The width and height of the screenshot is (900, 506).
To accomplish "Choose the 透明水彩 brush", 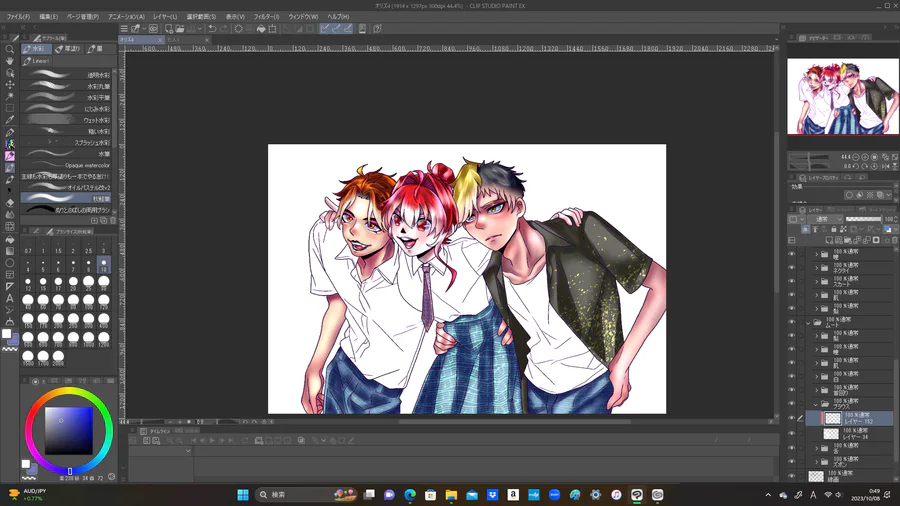I will click(x=68, y=75).
